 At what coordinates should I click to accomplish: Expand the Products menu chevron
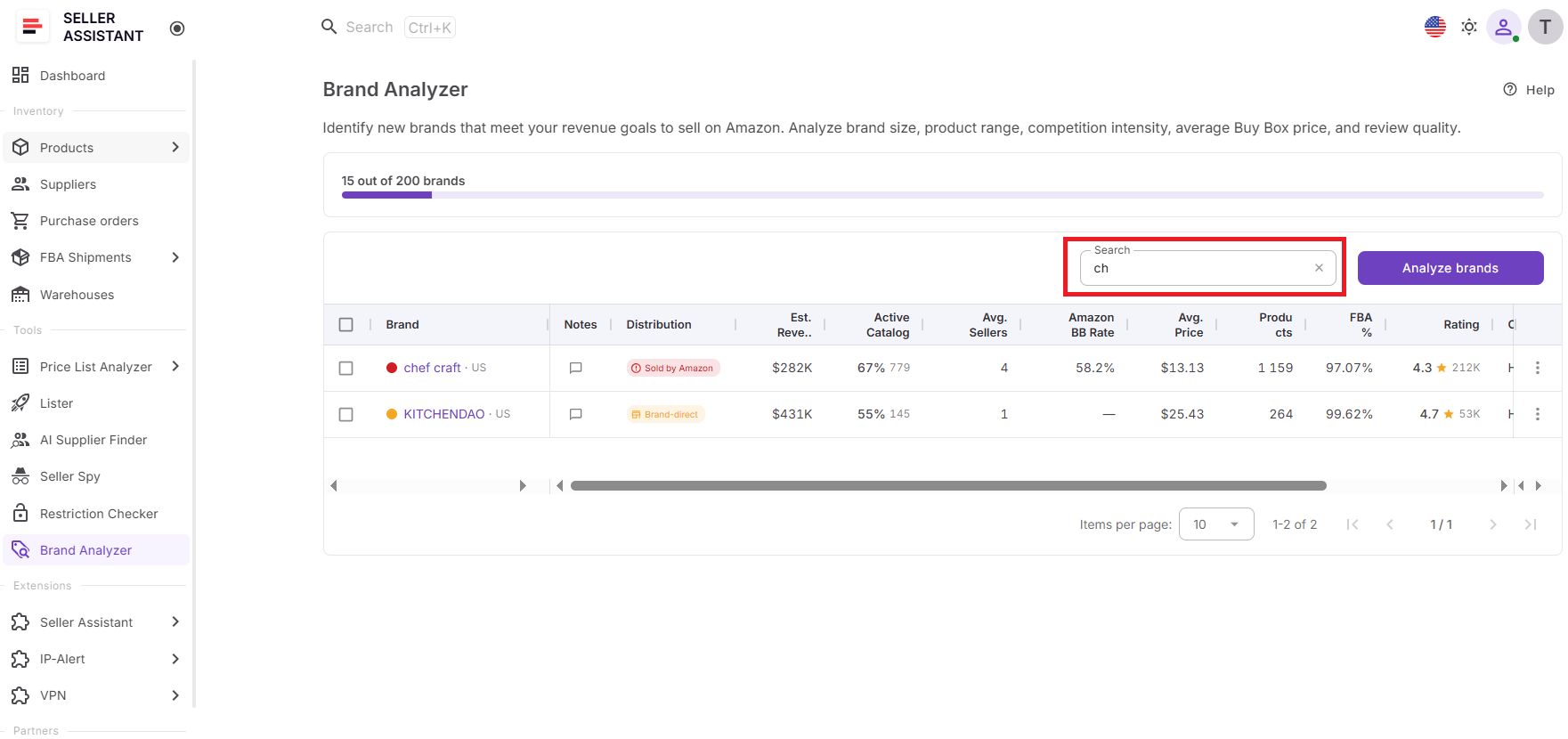click(x=175, y=147)
